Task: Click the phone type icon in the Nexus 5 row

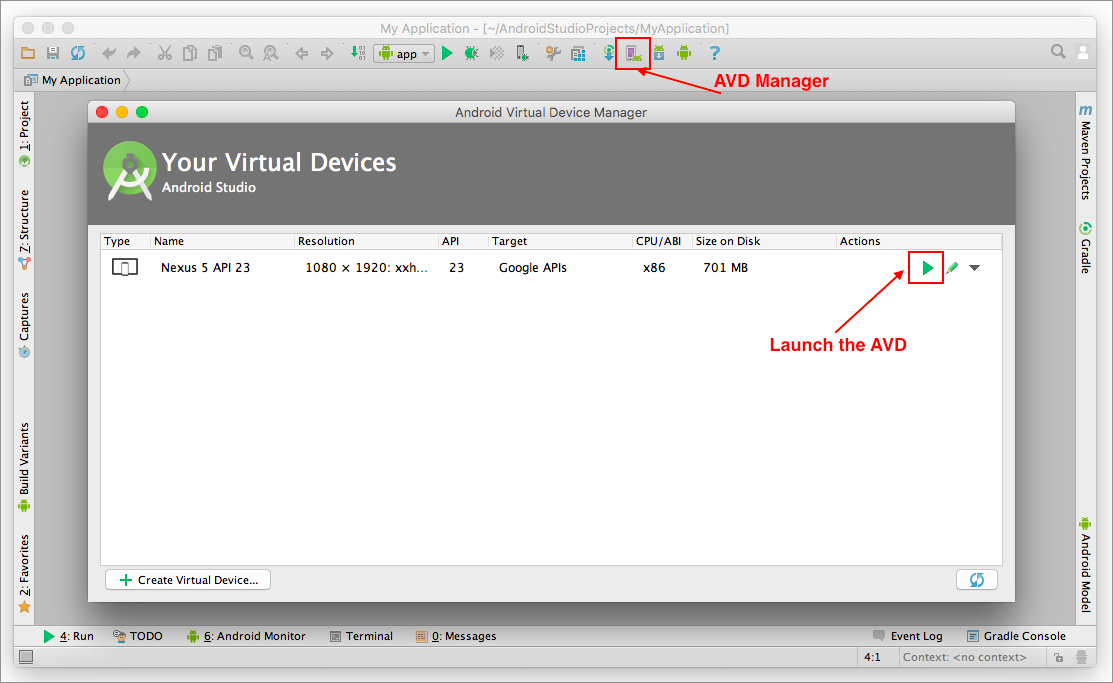Action: tap(124, 268)
